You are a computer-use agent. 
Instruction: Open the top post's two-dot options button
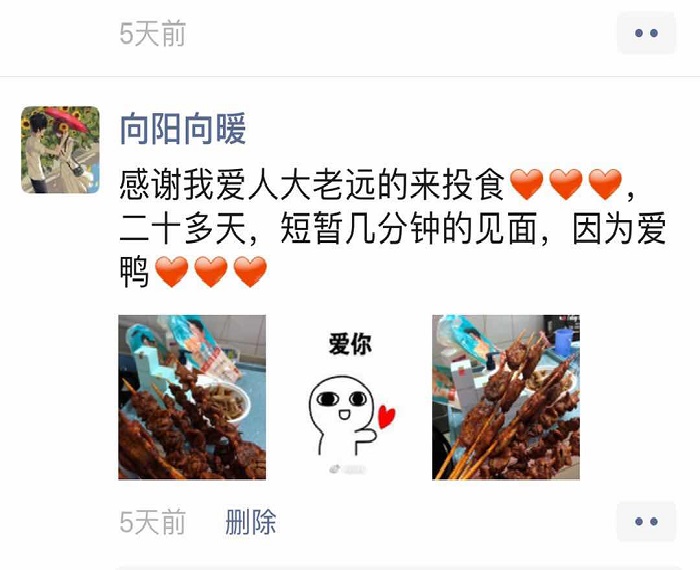click(x=646, y=33)
